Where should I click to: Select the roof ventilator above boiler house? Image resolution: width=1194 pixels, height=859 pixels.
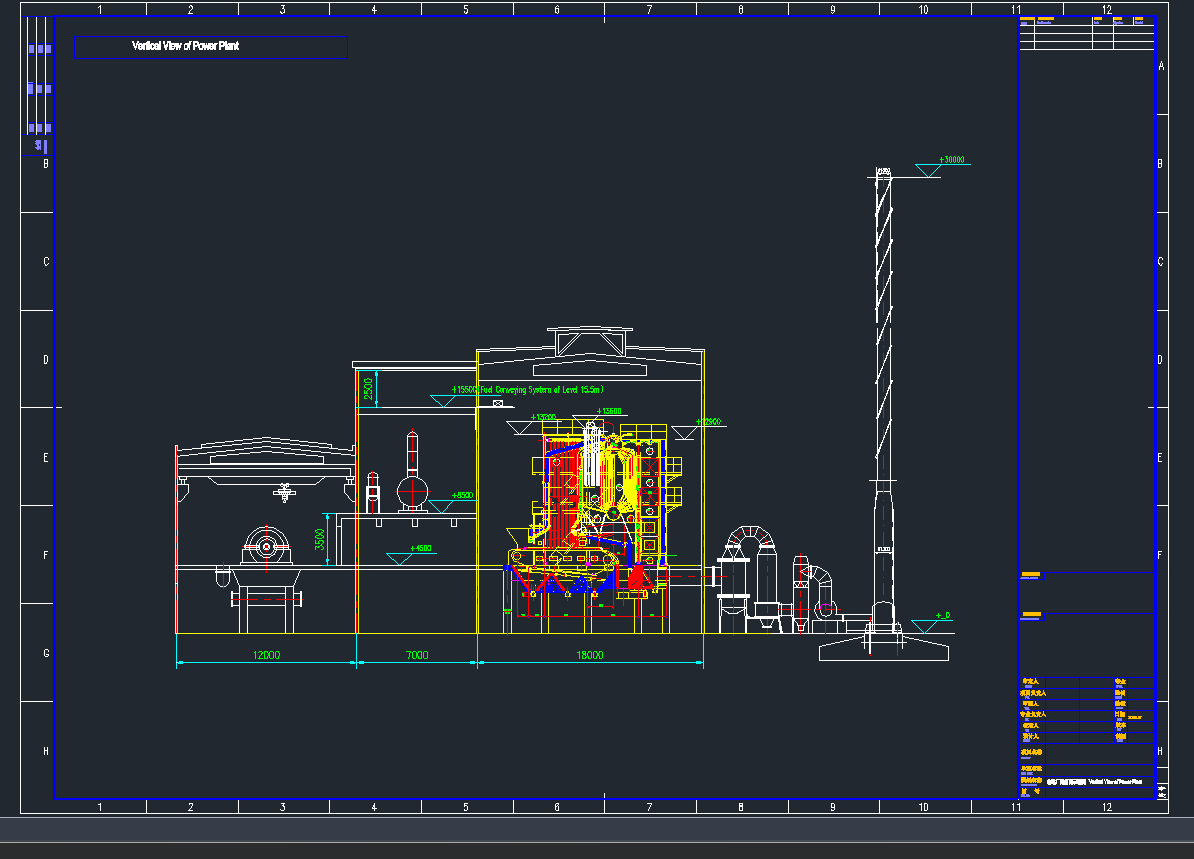590,341
